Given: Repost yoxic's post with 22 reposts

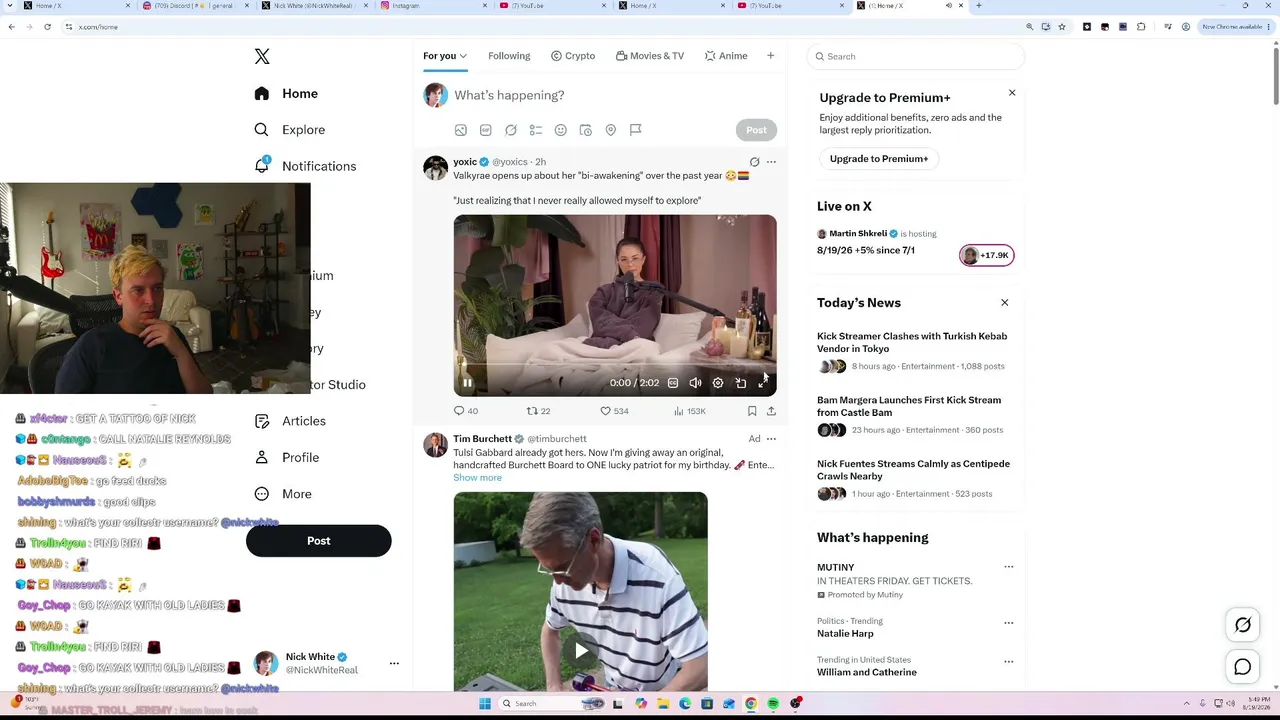Looking at the screenshot, I should point(539,411).
